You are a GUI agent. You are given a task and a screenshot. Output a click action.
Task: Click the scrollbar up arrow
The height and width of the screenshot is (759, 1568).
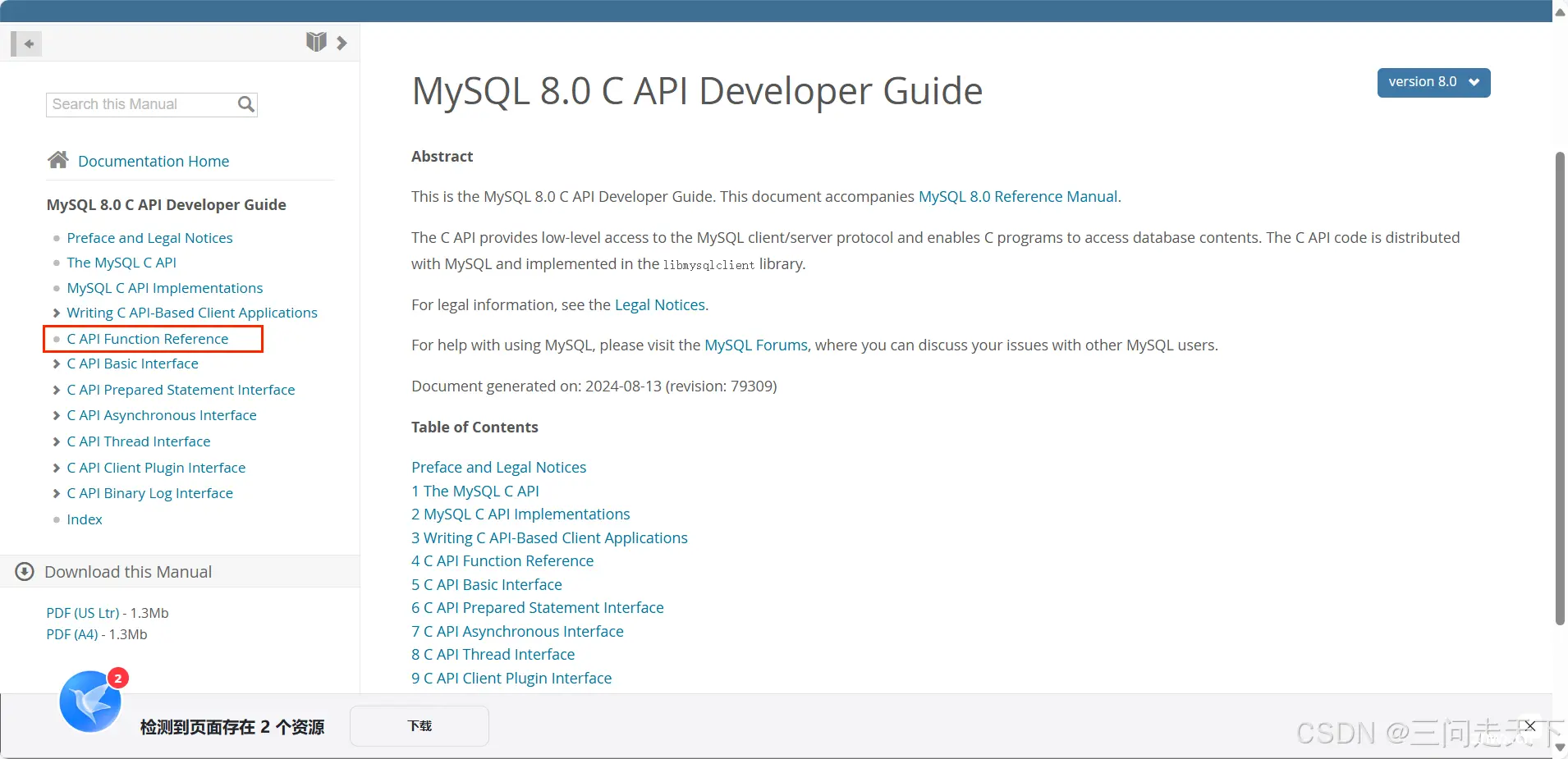[x=1560, y=11]
